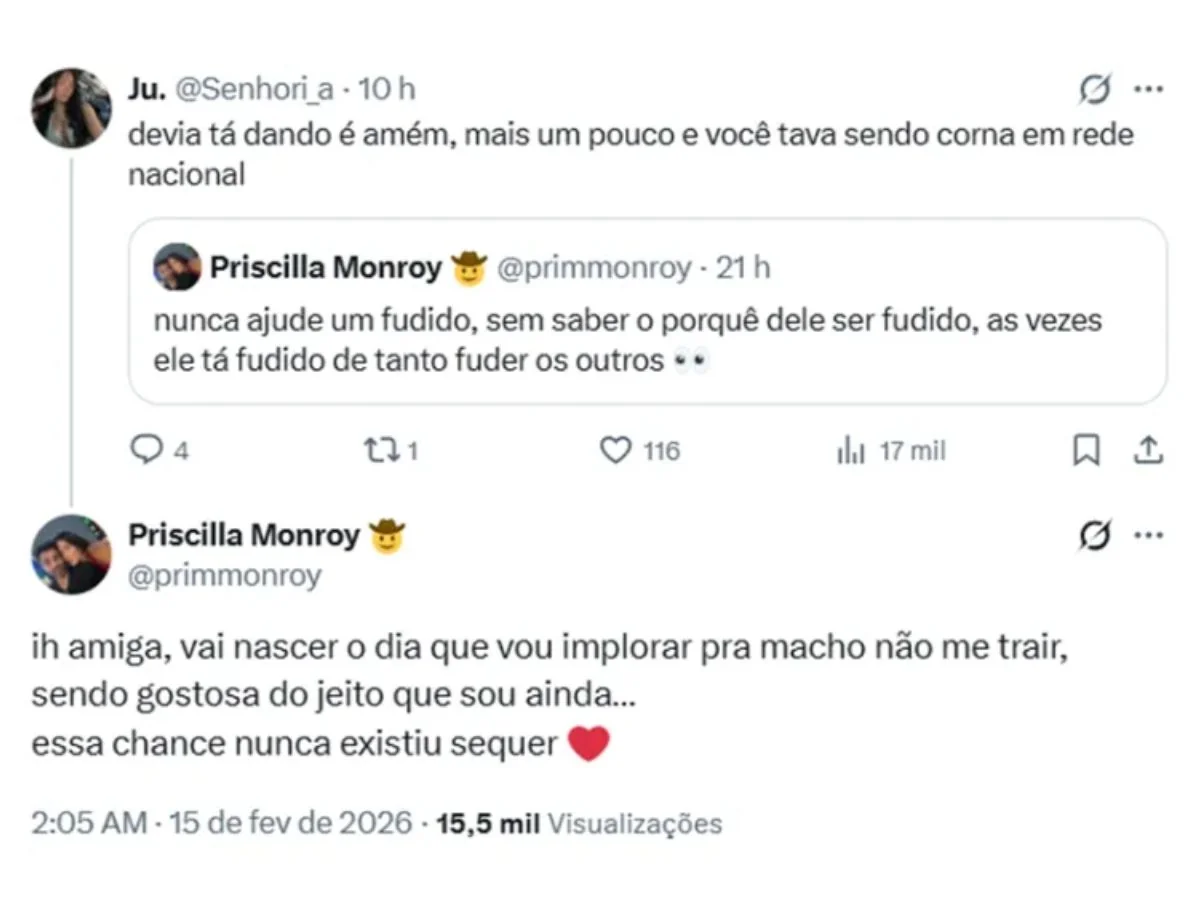
Task: Open Priscilla Monroy's reply avatar
Action: (x=71, y=554)
